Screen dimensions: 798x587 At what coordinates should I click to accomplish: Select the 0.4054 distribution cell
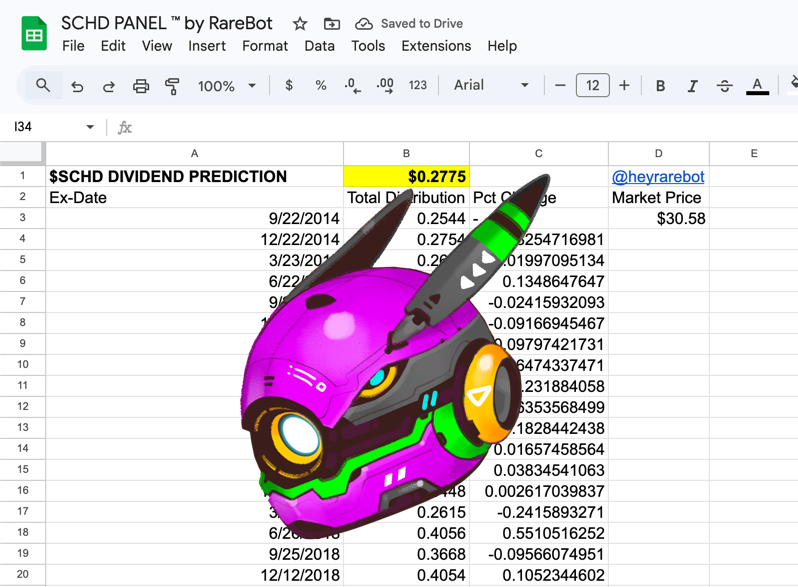(x=406, y=575)
